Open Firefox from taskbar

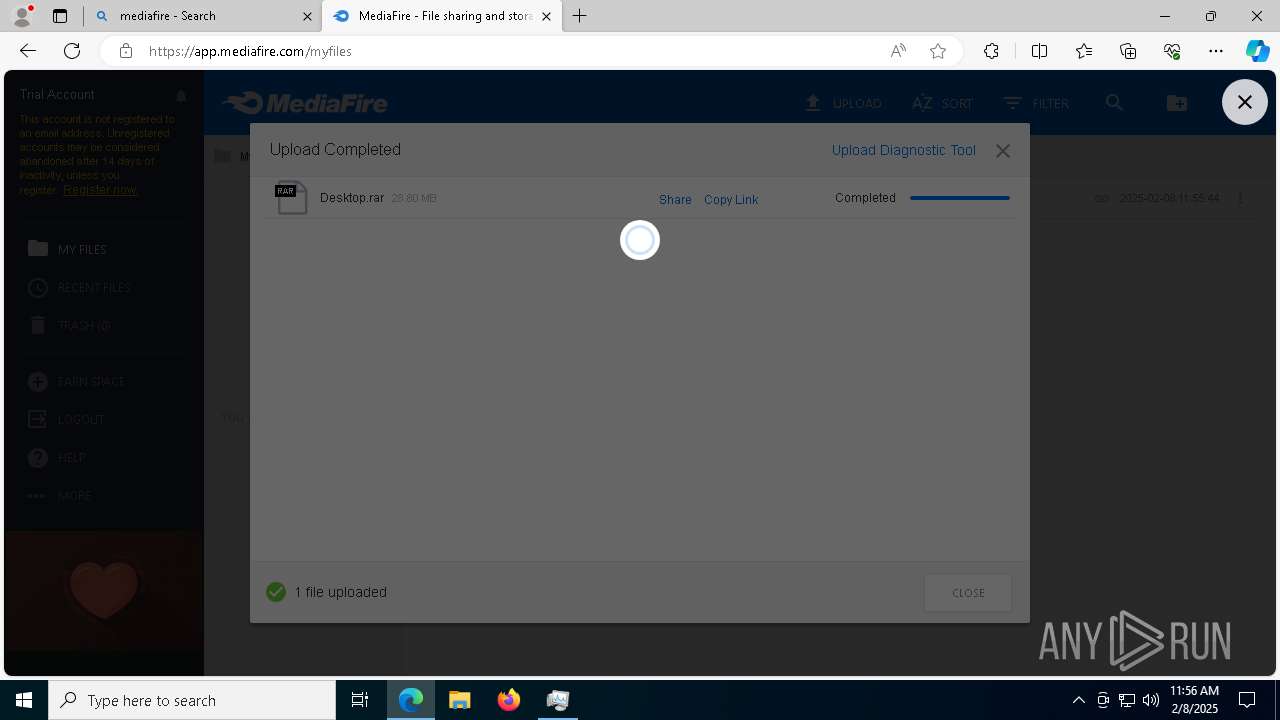(509, 700)
